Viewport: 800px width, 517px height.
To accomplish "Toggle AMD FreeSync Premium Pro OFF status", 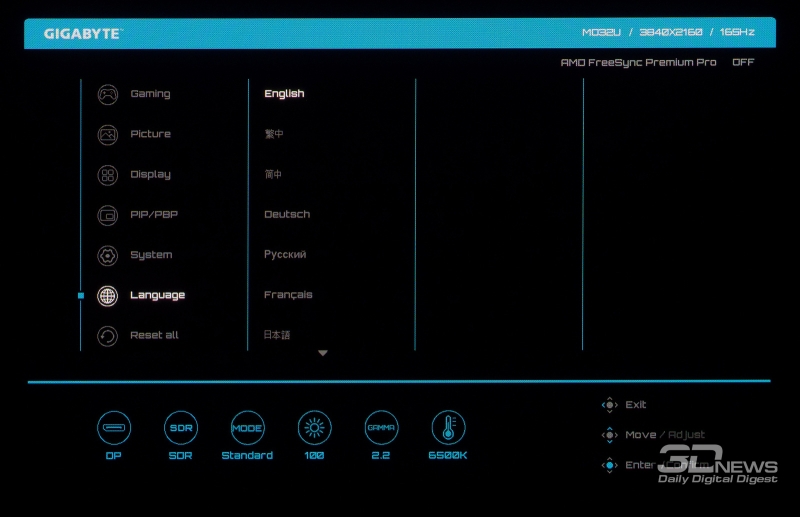I will [x=742, y=62].
